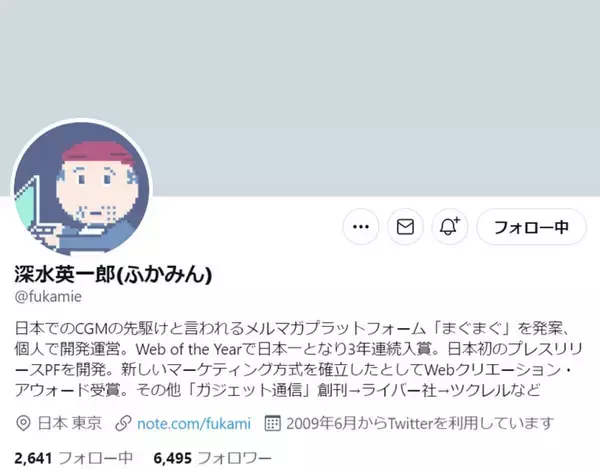This screenshot has width=600, height=470.
Task: Select the display name 深水英一郎(ふかみん)
Action: coord(113,274)
